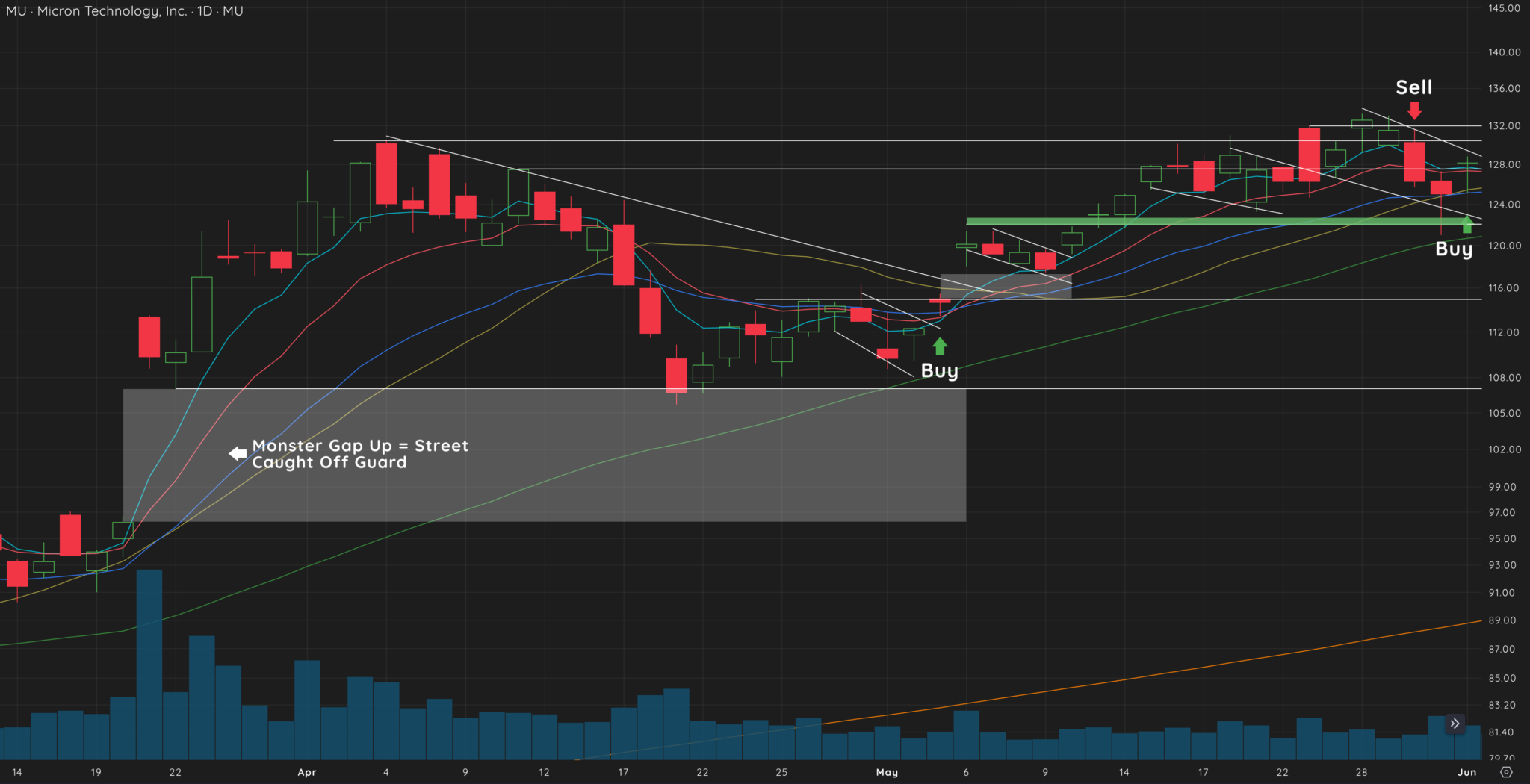Screen dimensions: 1530x784
Task: Open the 1D timeframe in the chart legend
Action: pos(203,11)
